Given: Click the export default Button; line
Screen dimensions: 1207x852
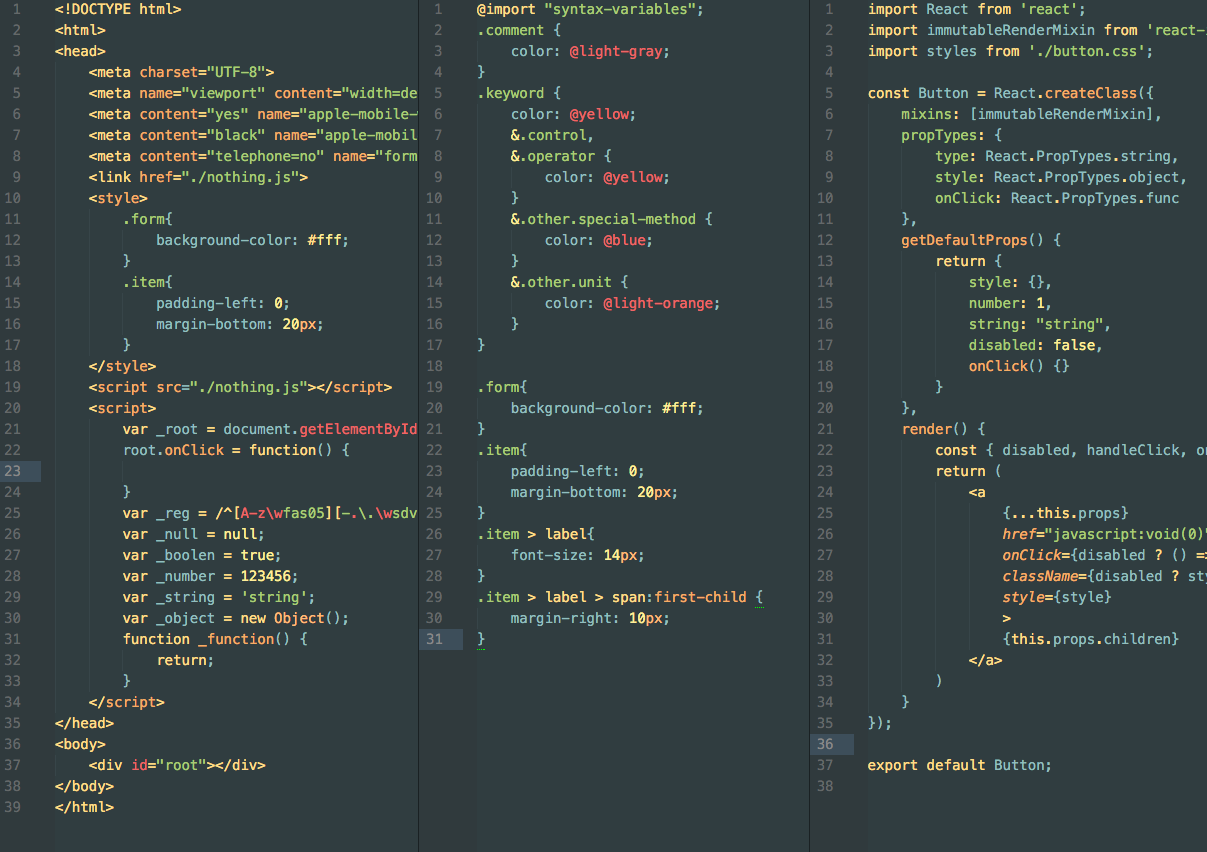Looking at the screenshot, I should click(960, 765).
